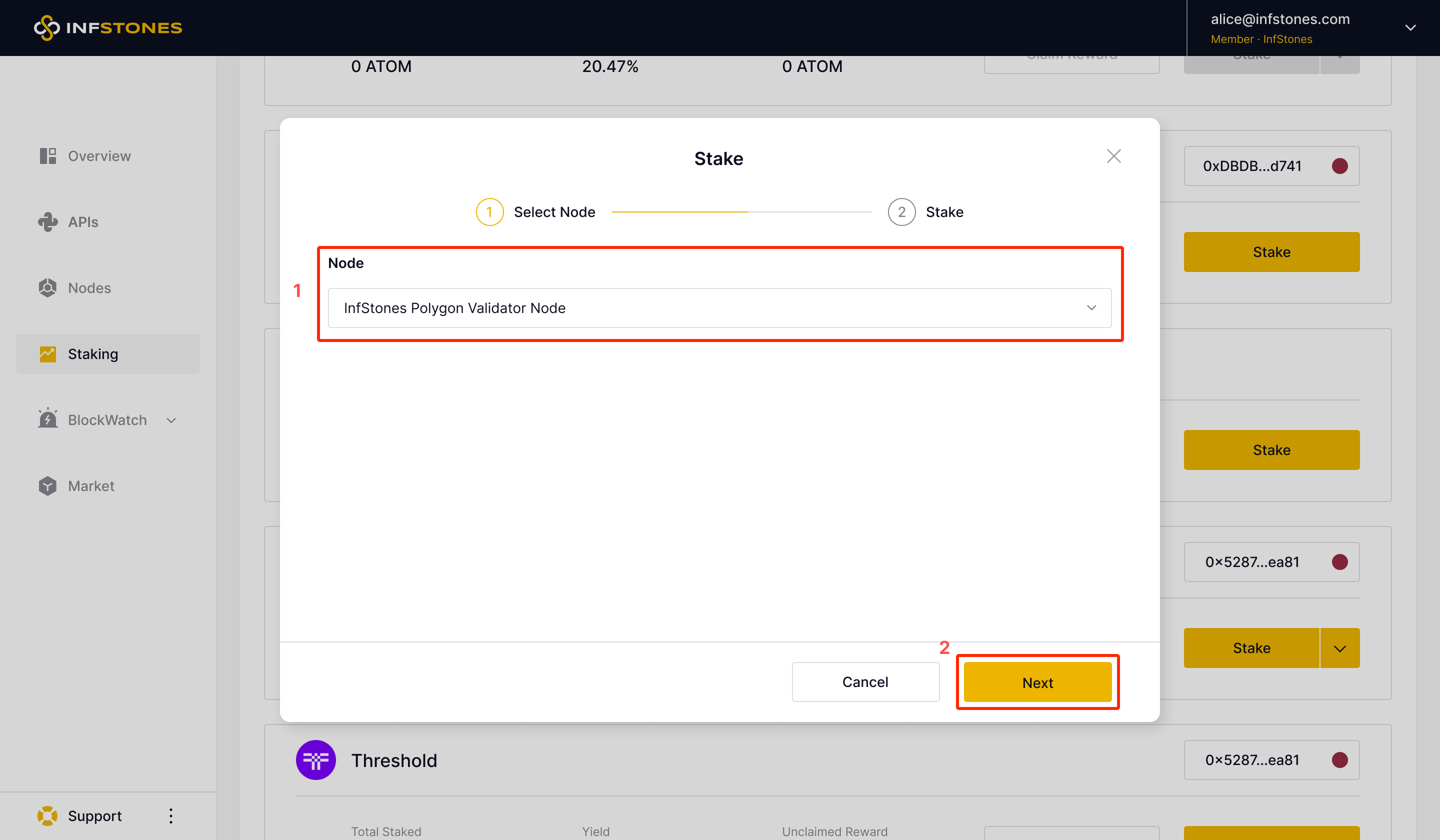Click the Threshold purple logo icon
Image resolution: width=1440 pixels, height=840 pixels.
coord(315,760)
